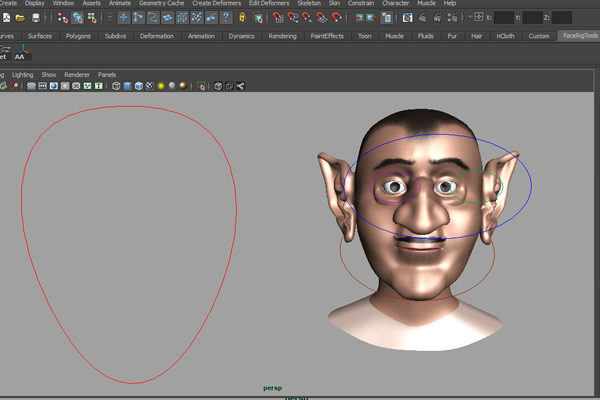Toggle smooth shade all cube icon
Image resolution: width=600 pixels, height=400 pixels.
pos(127,86)
